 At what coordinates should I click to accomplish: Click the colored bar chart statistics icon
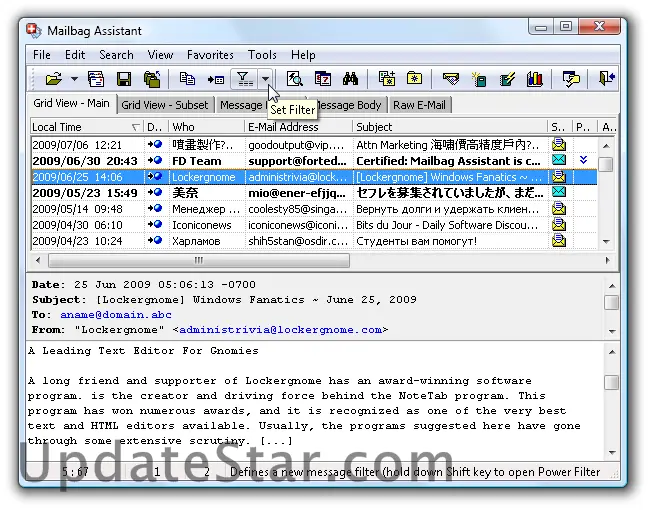[535, 78]
